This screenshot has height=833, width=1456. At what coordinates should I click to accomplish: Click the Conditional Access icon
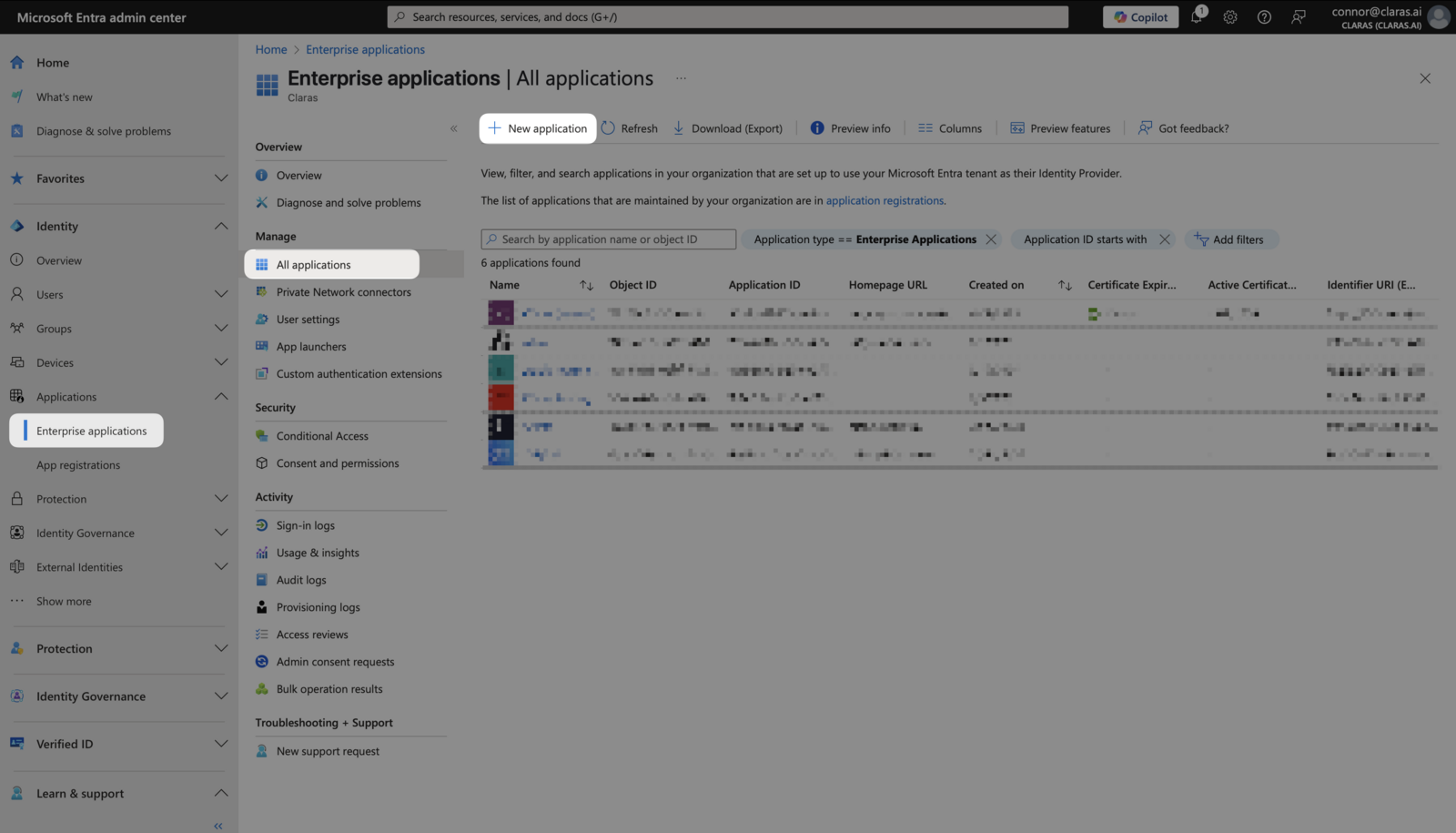(x=262, y=436)
